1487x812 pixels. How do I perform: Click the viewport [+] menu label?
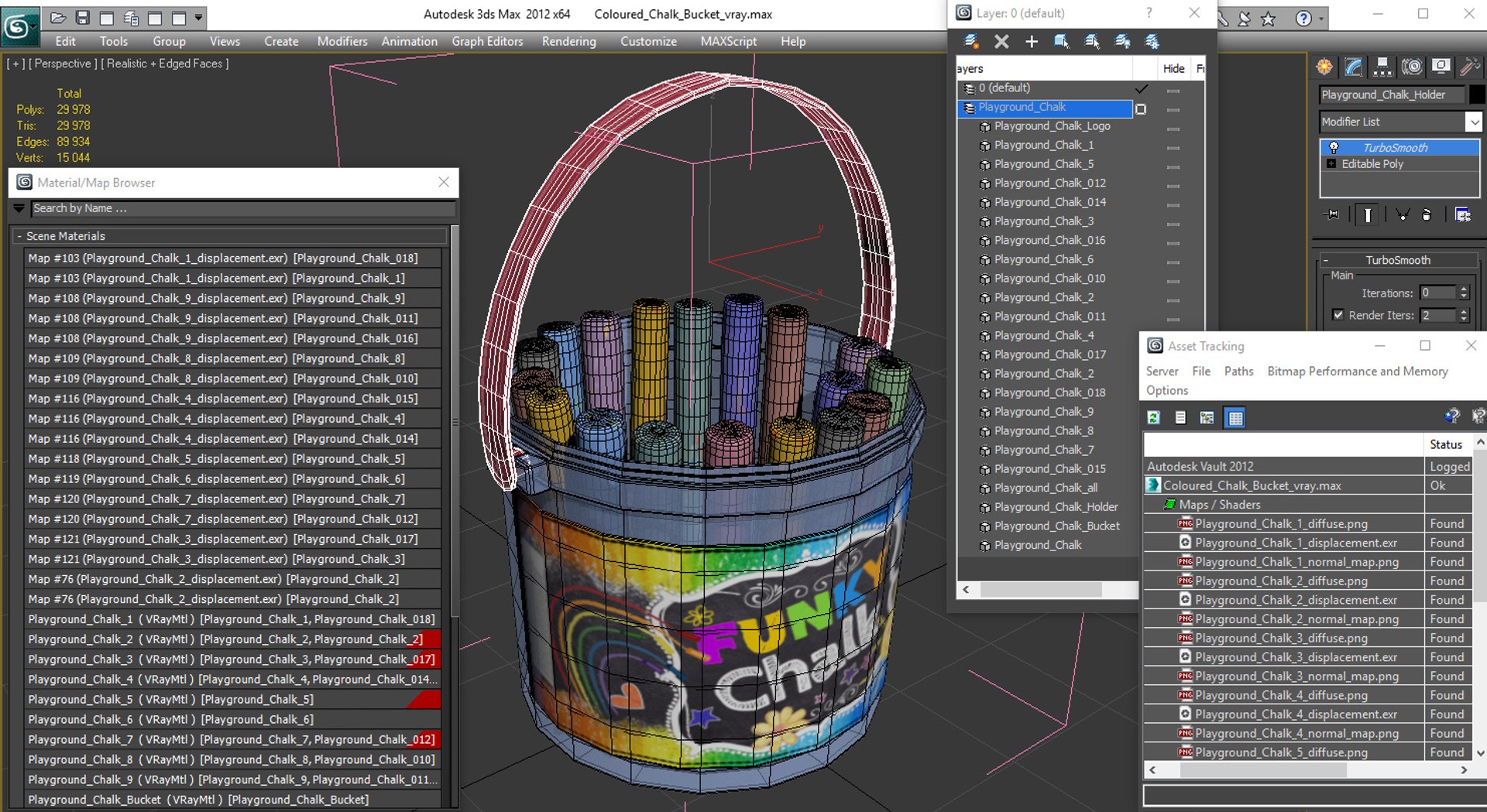pyautogui.click(x=15, y=63)
